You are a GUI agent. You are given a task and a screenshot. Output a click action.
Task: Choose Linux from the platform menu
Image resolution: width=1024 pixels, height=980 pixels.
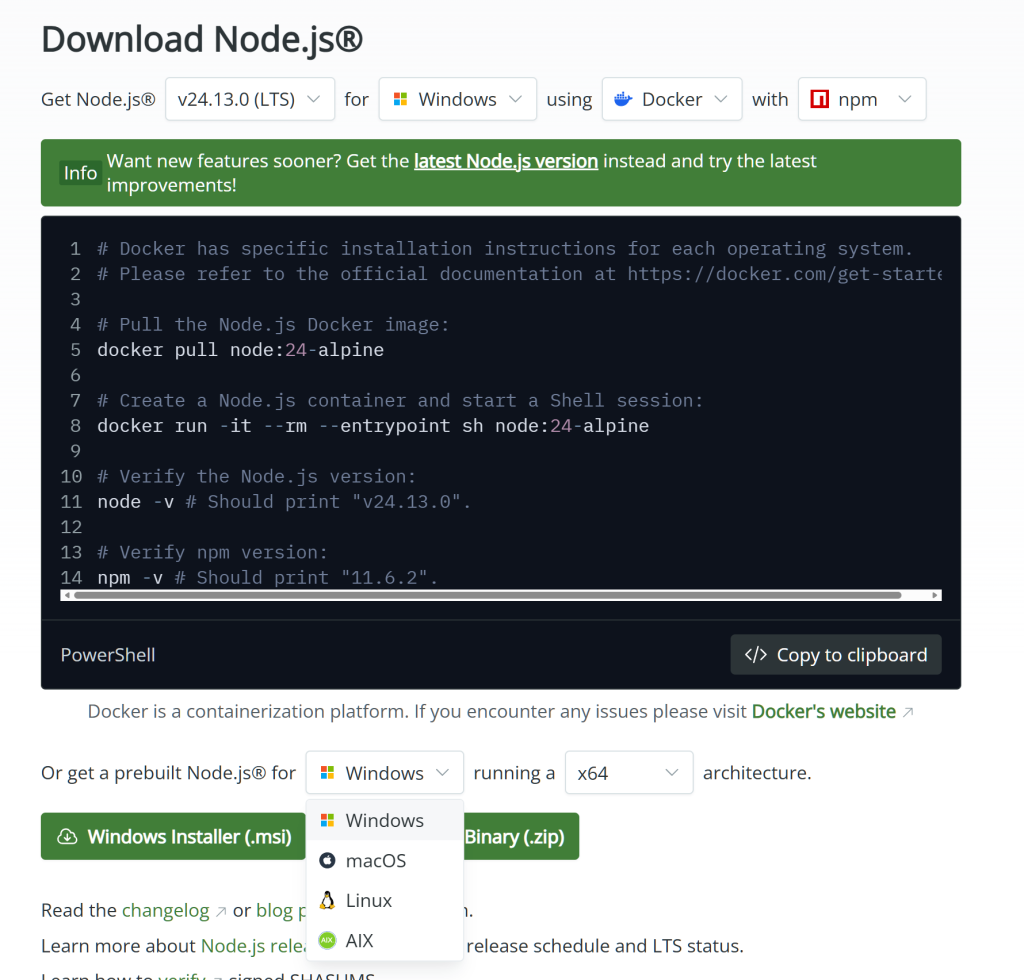click(x=369, y=901)
